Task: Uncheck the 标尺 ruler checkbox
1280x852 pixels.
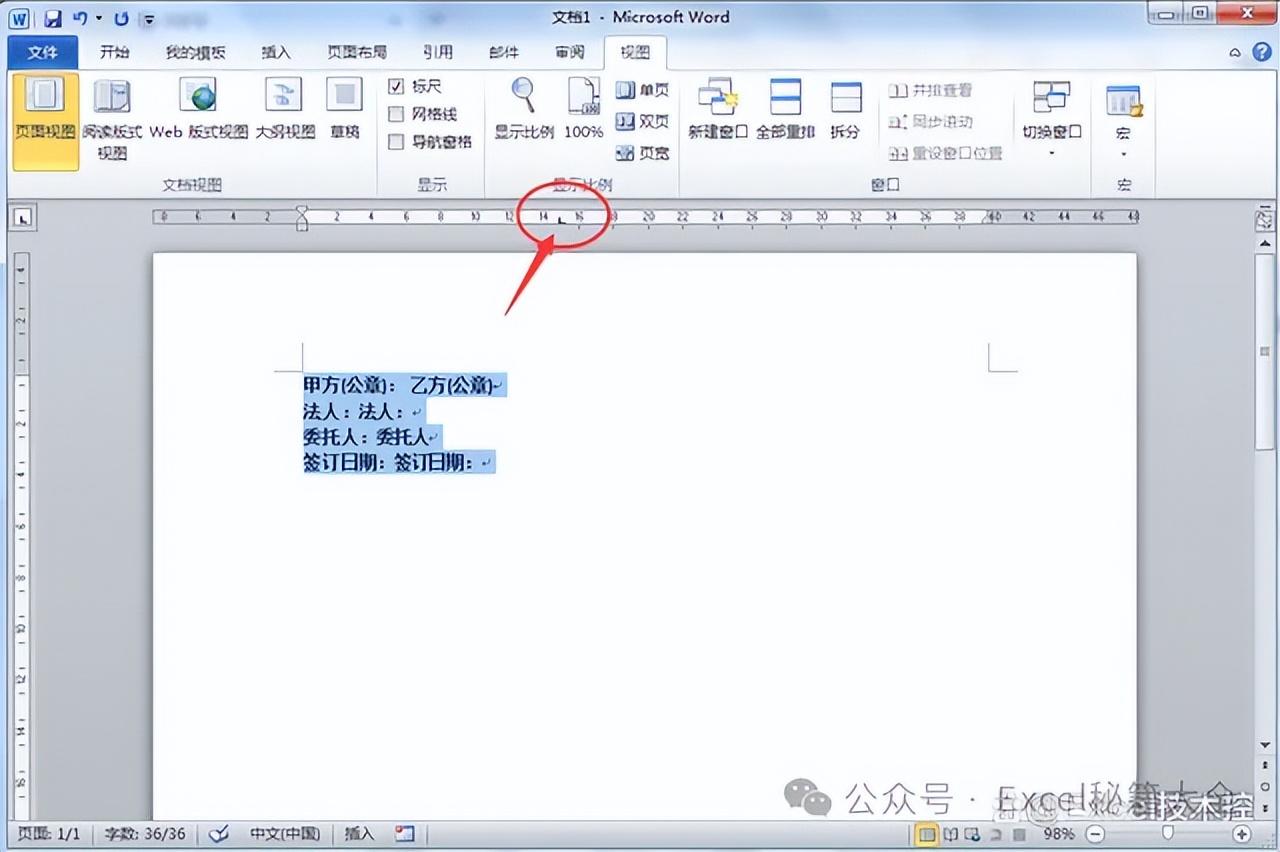Action: tap(396, 87)
